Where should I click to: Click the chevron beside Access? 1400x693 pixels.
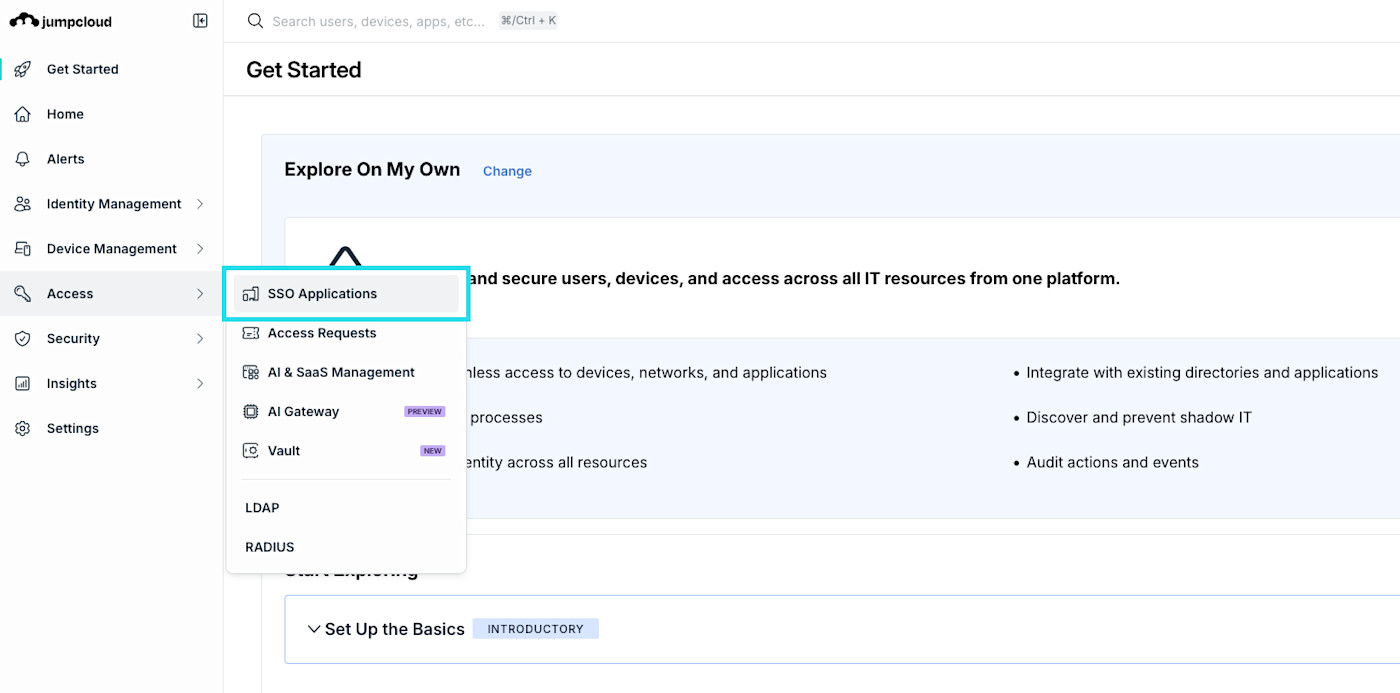click(200, 294)
